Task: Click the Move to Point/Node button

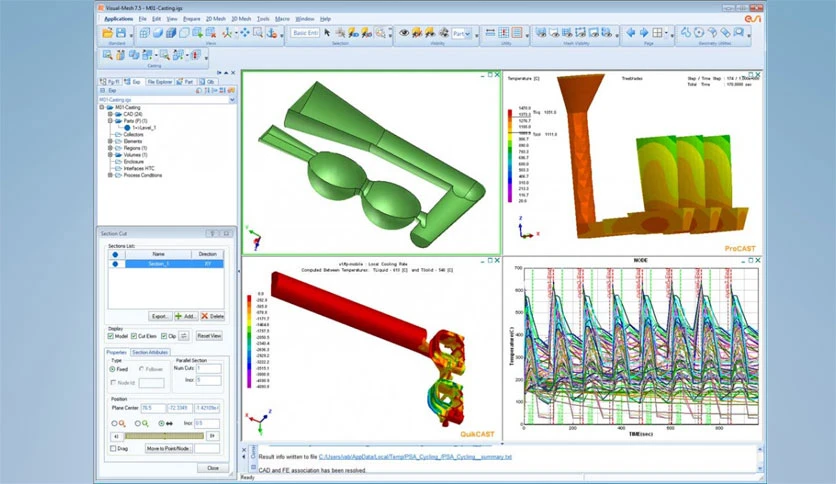Action: point(168,449)
